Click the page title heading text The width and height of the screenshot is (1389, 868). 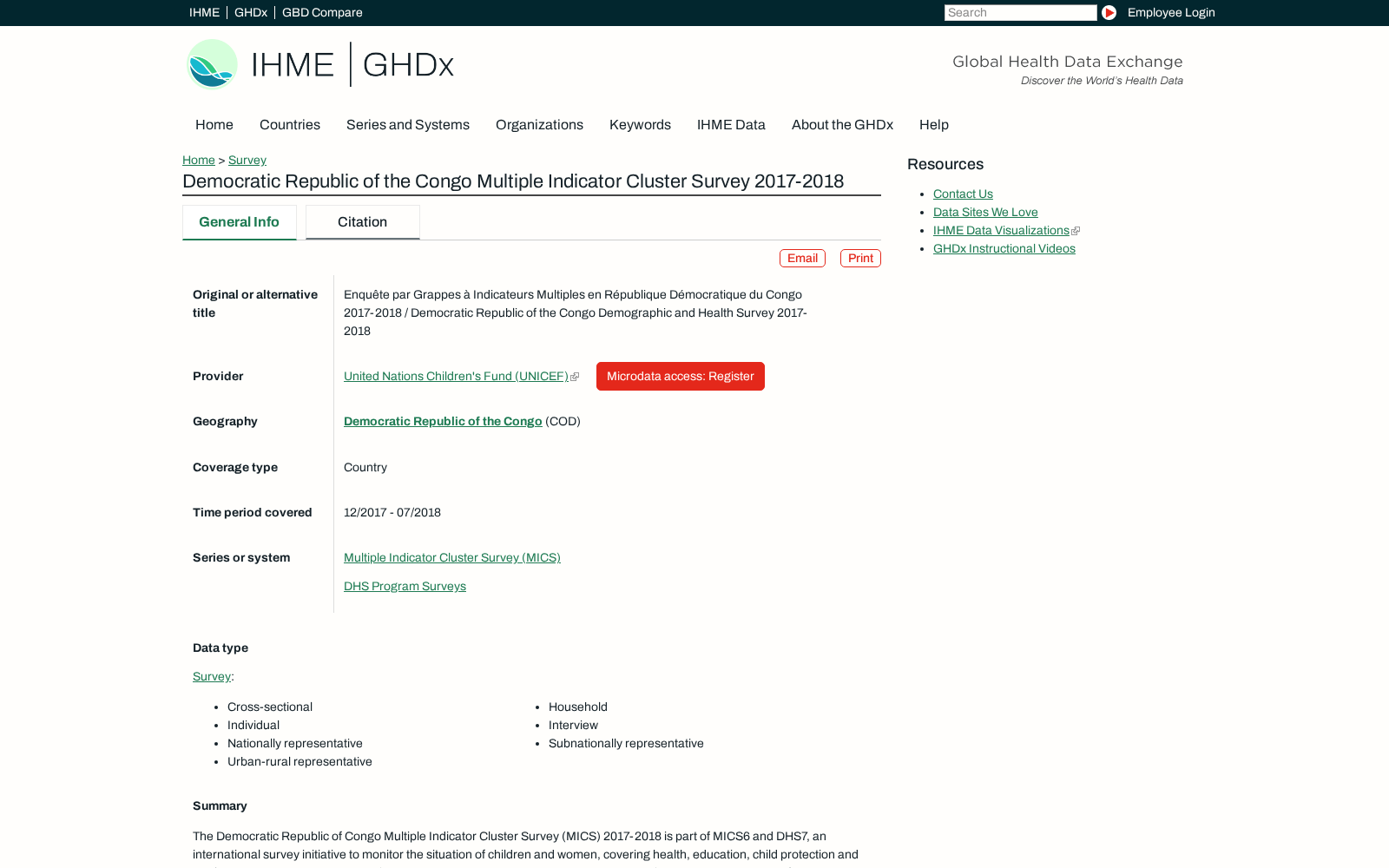click(x=513, y=181)
